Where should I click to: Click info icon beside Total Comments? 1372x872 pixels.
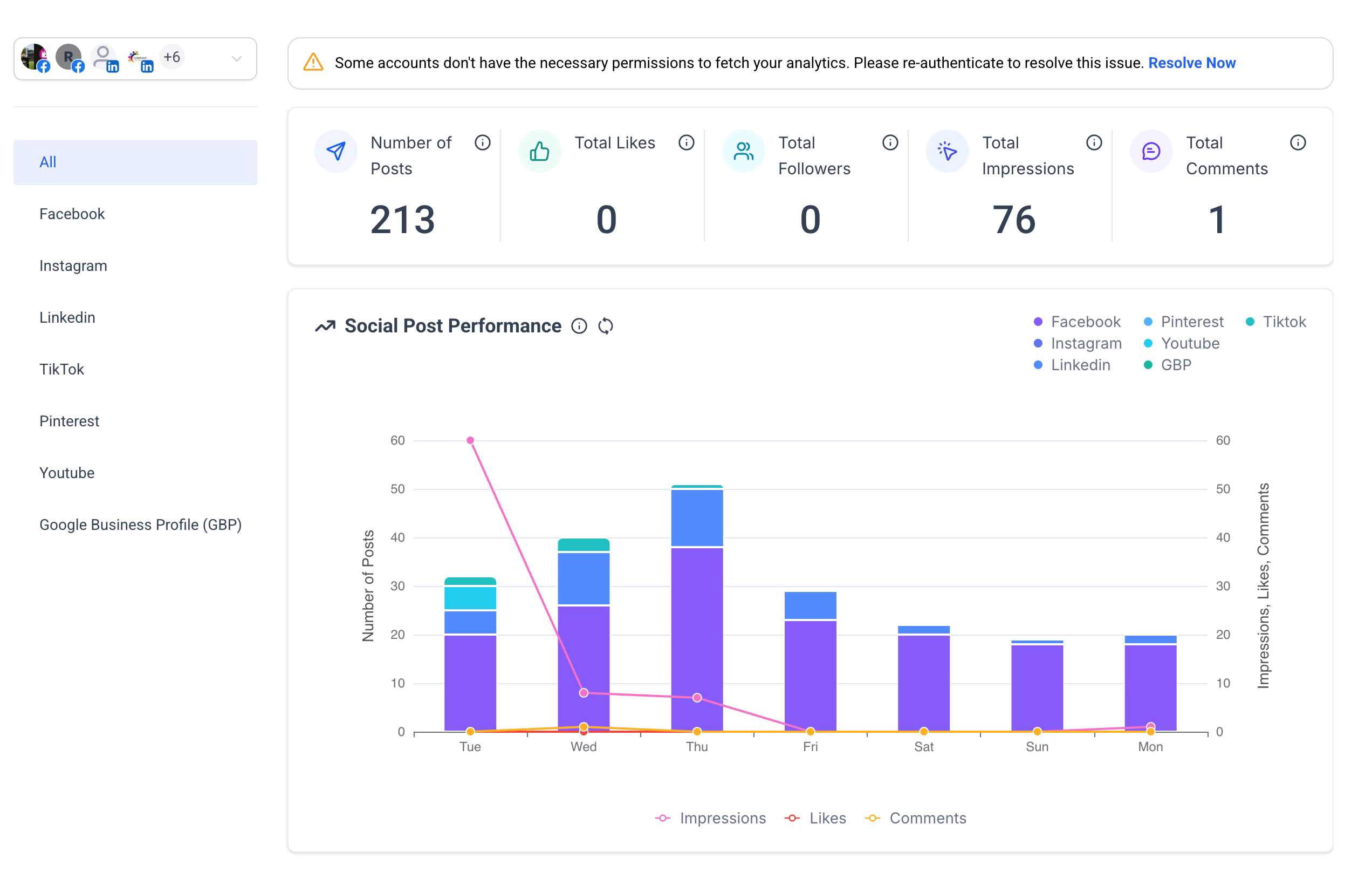point(1298,142)
